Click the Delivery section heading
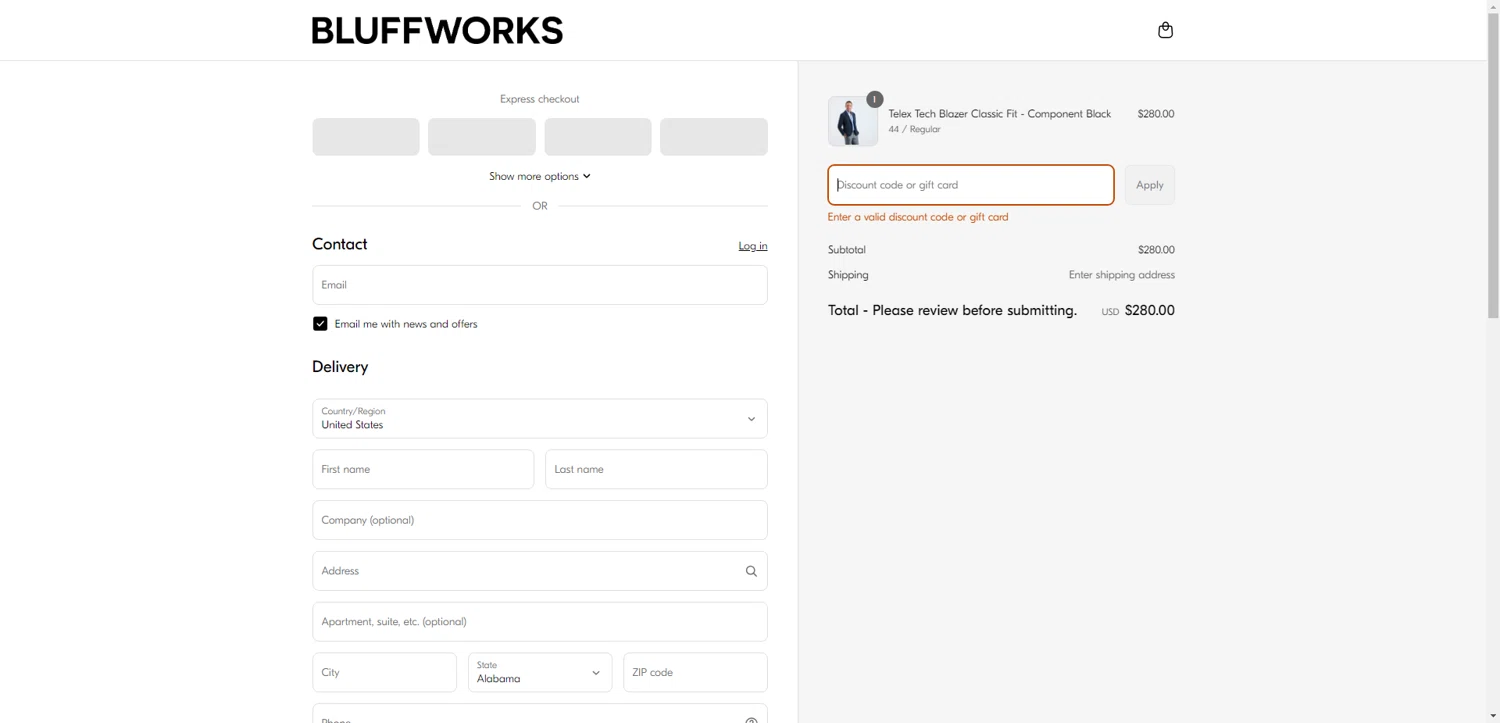Viewport: 1500px width, 723px height. coord(340,367)
